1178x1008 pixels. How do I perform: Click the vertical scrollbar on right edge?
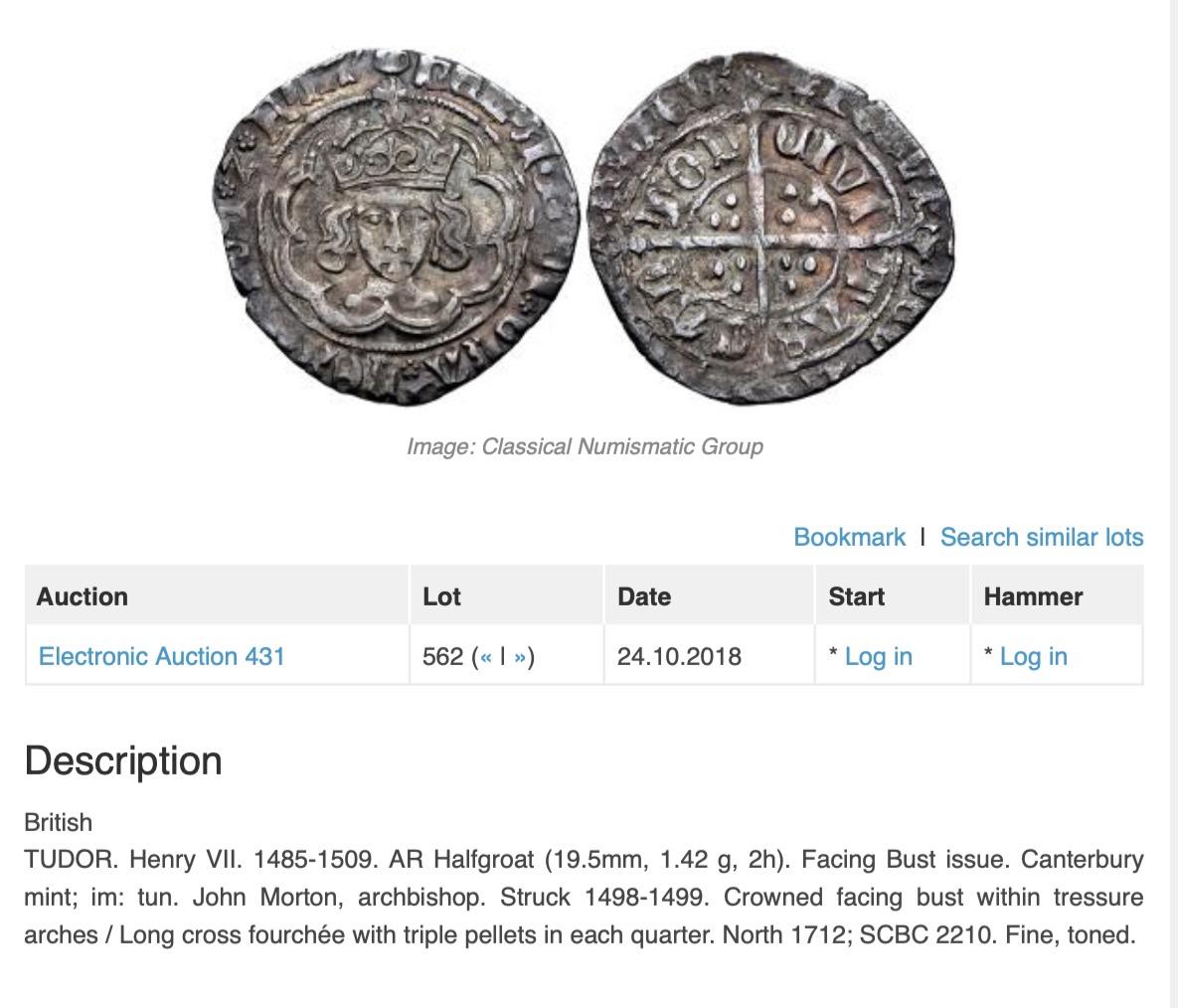point(1174,504)
